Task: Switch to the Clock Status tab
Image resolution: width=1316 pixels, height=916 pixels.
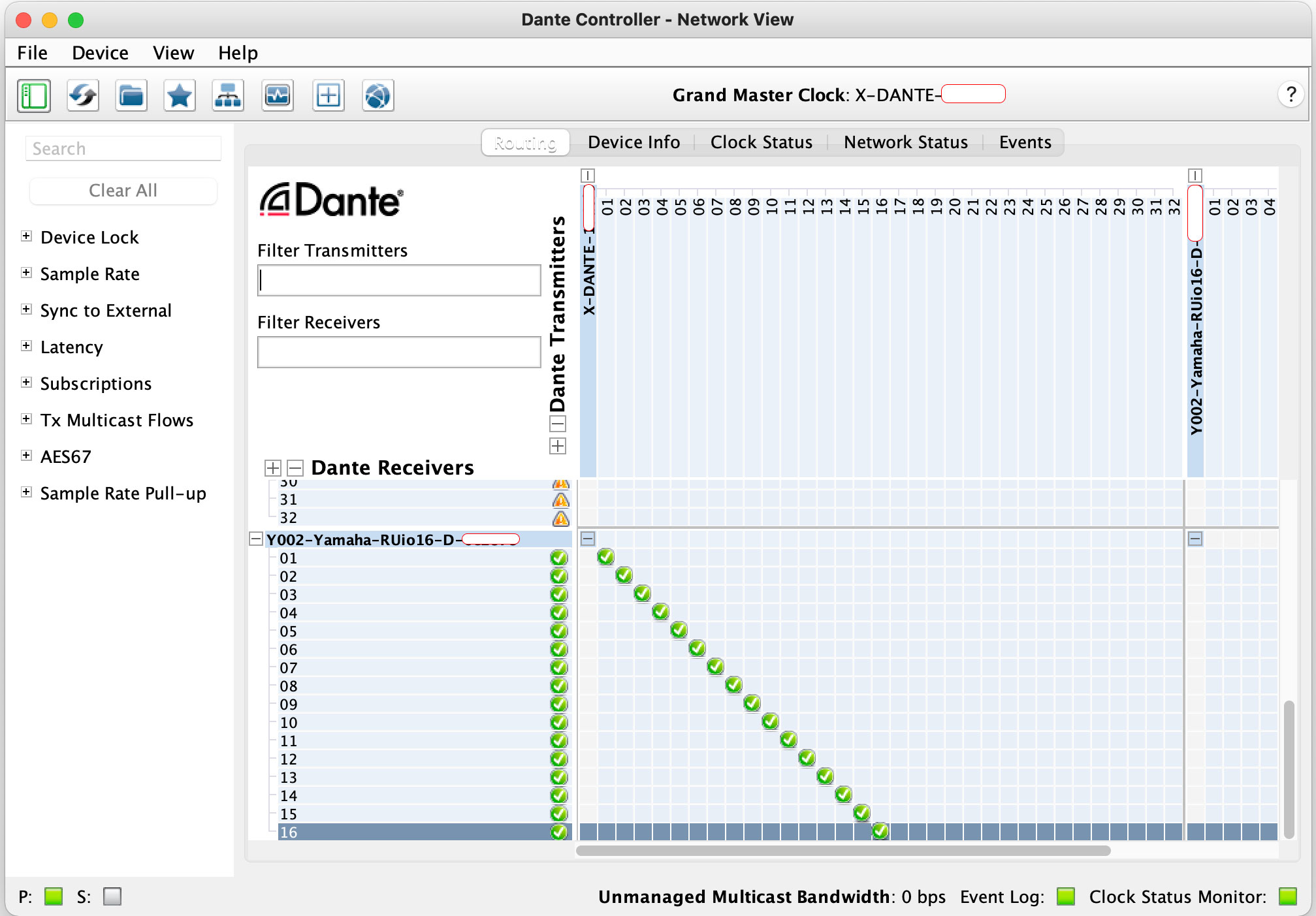Action: [761, 142]
